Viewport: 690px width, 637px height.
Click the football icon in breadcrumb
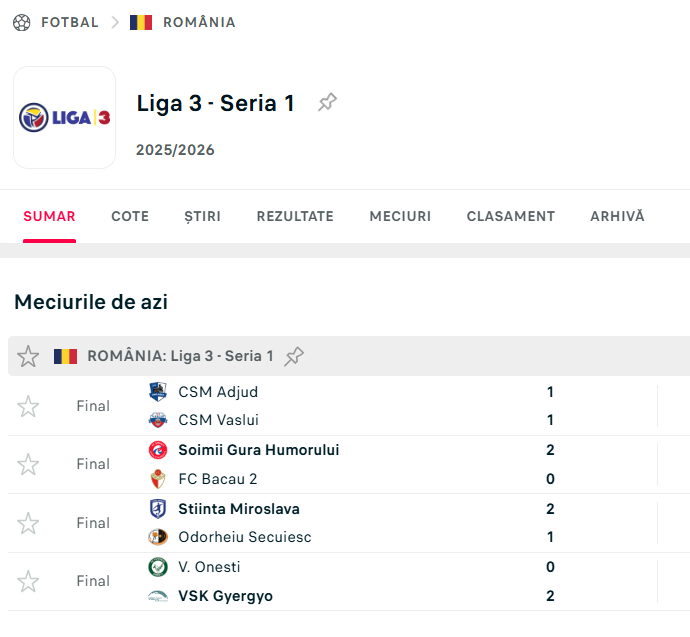click(22, 22)
